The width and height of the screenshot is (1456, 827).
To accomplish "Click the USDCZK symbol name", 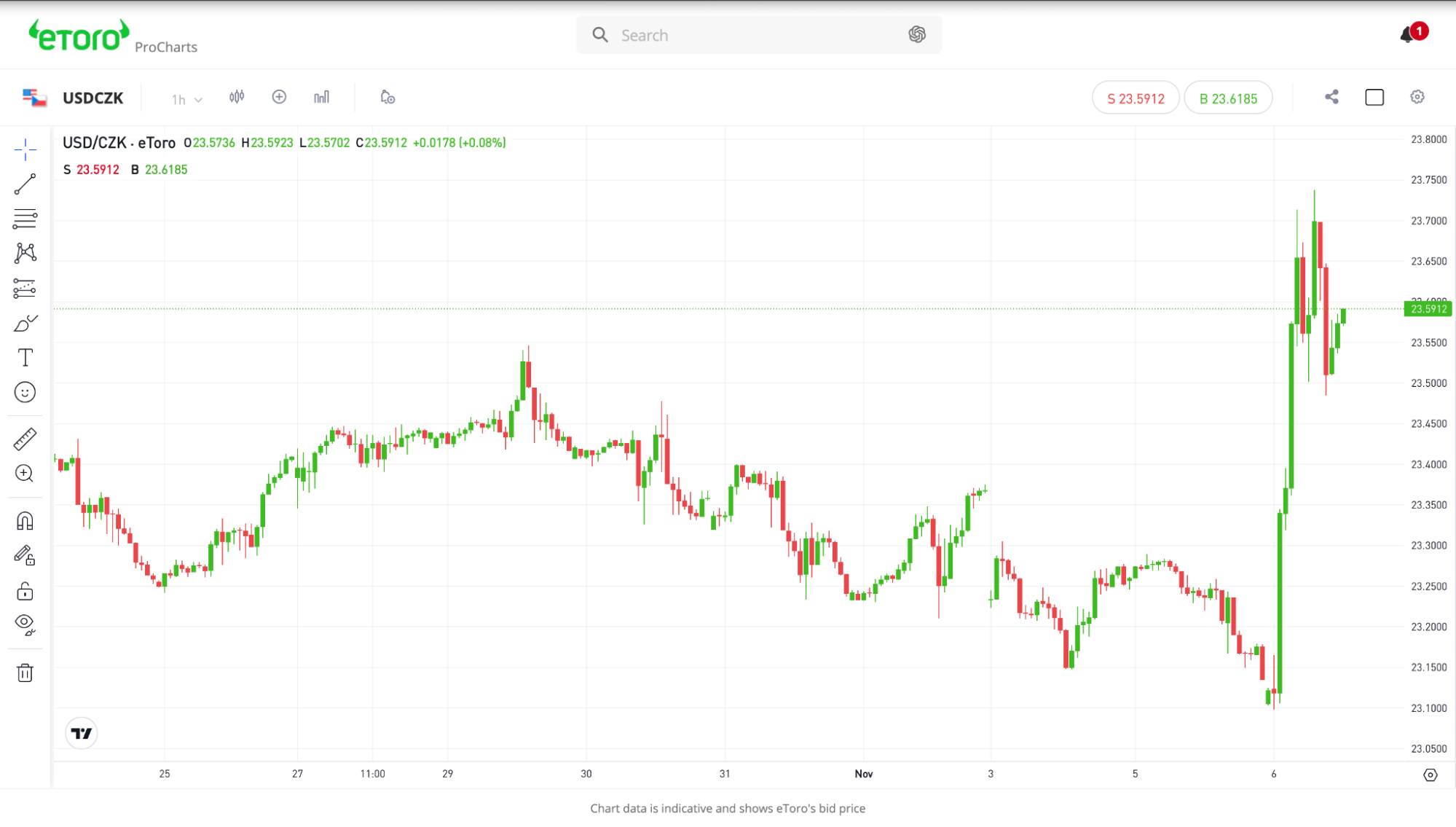I will (93, 98).
